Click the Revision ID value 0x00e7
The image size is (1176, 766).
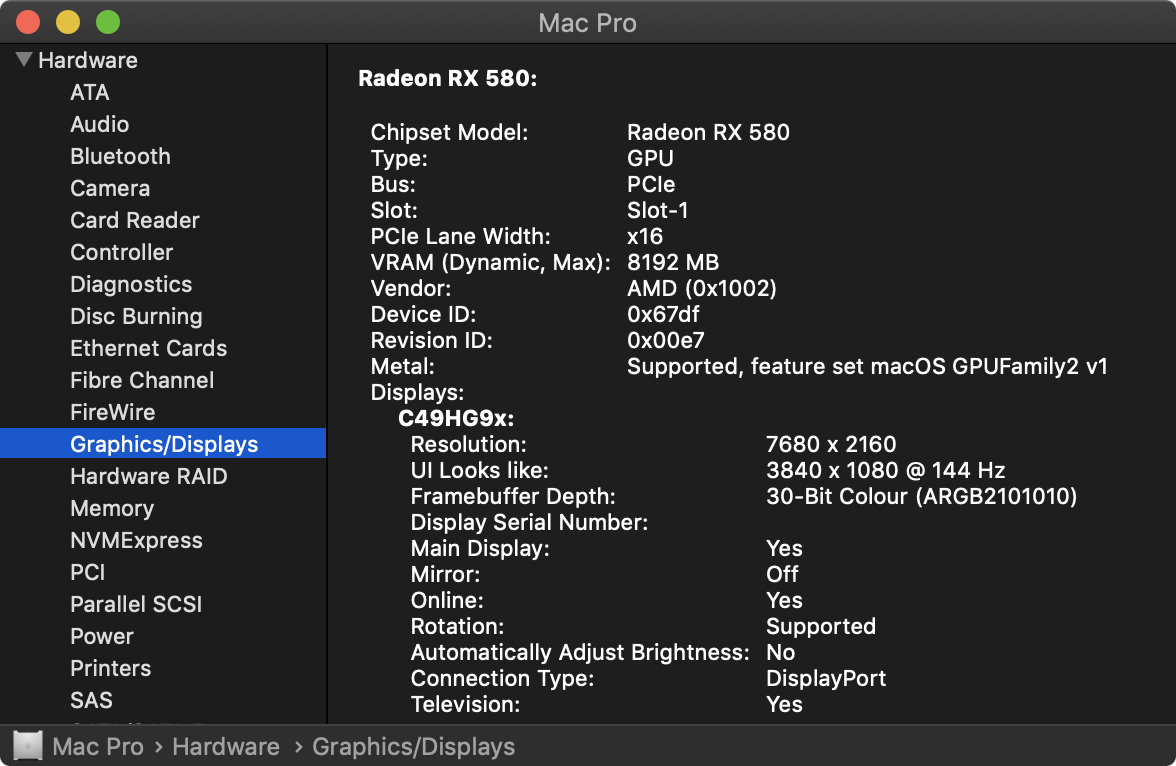click(x=666, y=341)
